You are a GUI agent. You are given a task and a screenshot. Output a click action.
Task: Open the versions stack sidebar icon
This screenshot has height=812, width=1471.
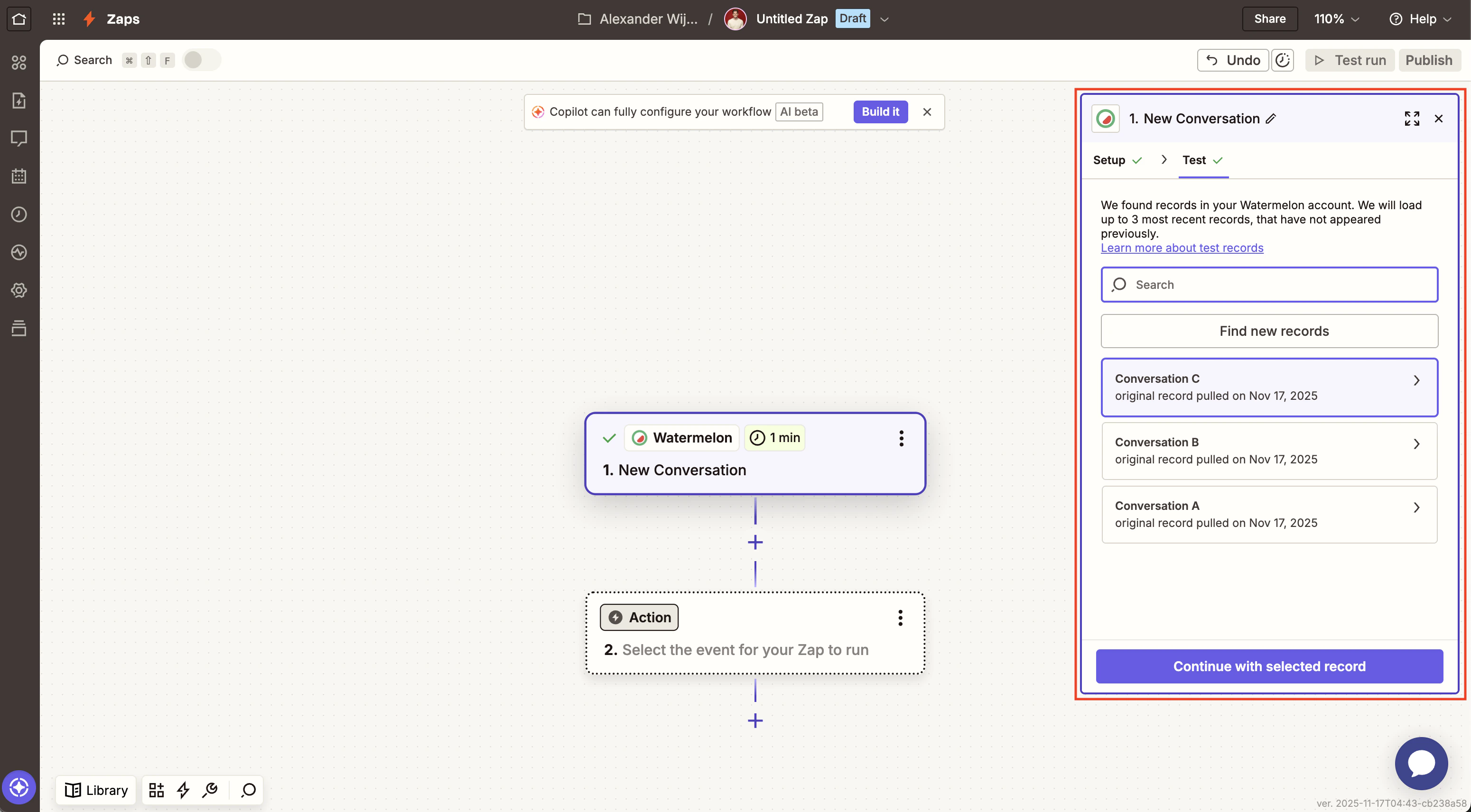[19, 328]
